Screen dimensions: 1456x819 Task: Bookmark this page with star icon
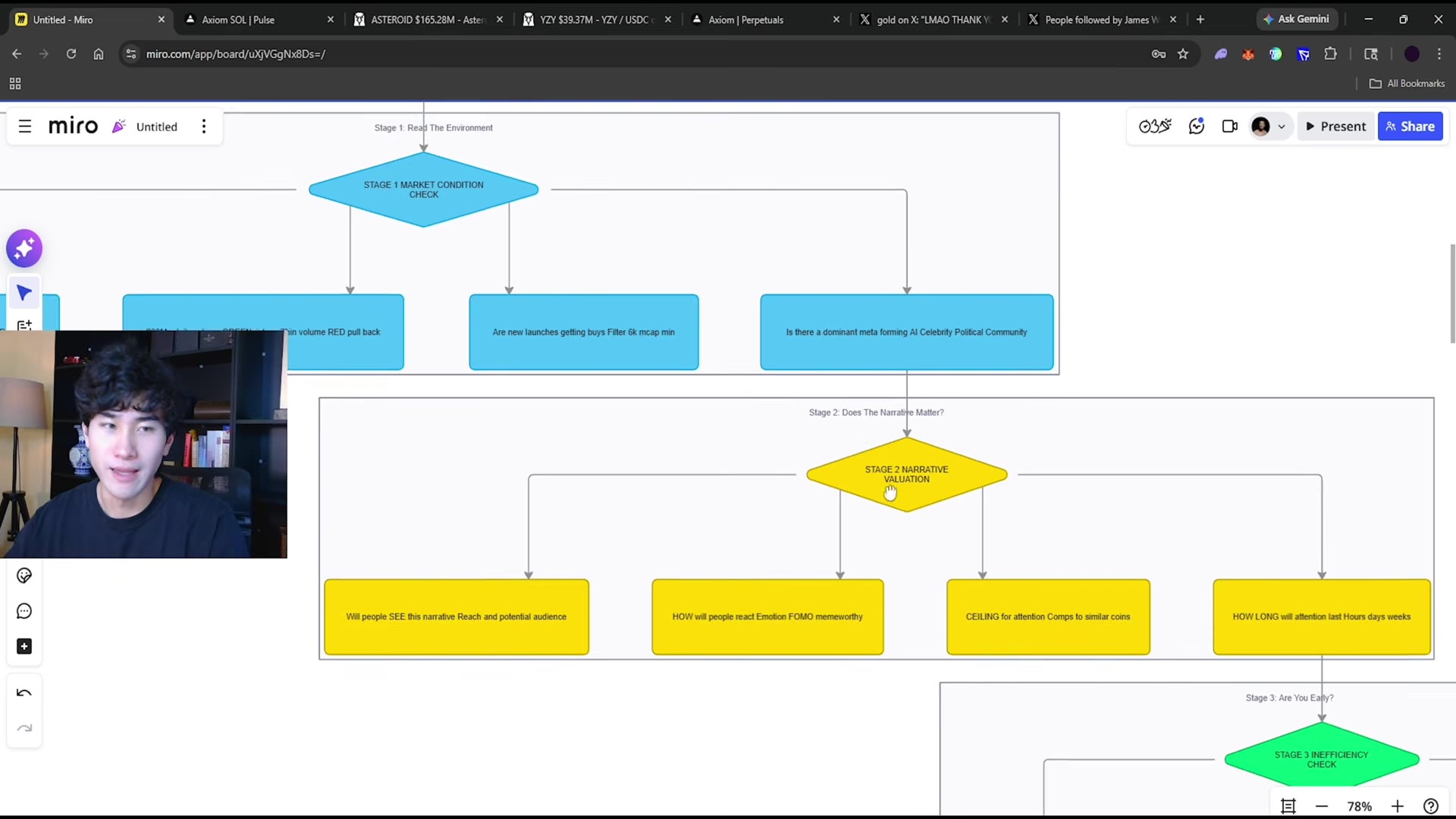point(1183,54)
